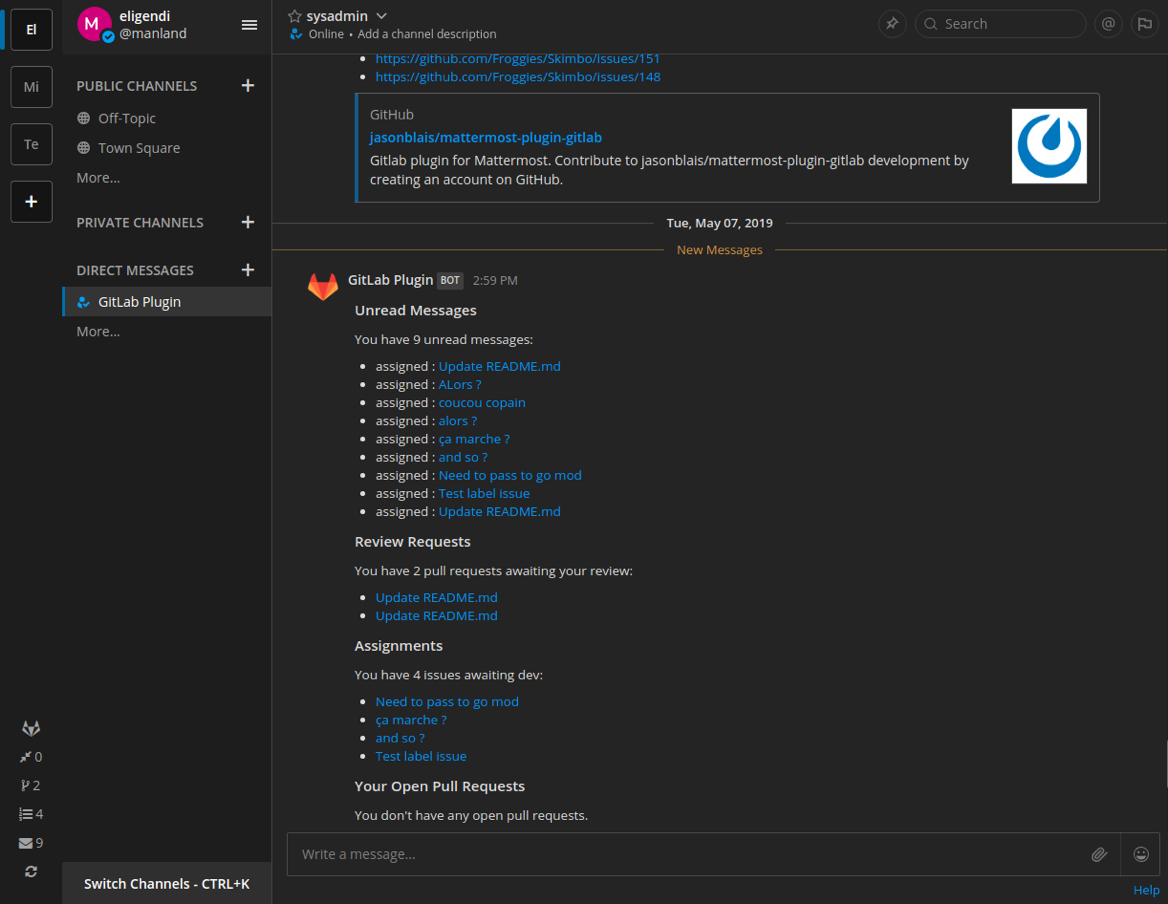Open the Town Square channel
The width and height of the screenshot is (1168, 904).
(x=167, y=148)
